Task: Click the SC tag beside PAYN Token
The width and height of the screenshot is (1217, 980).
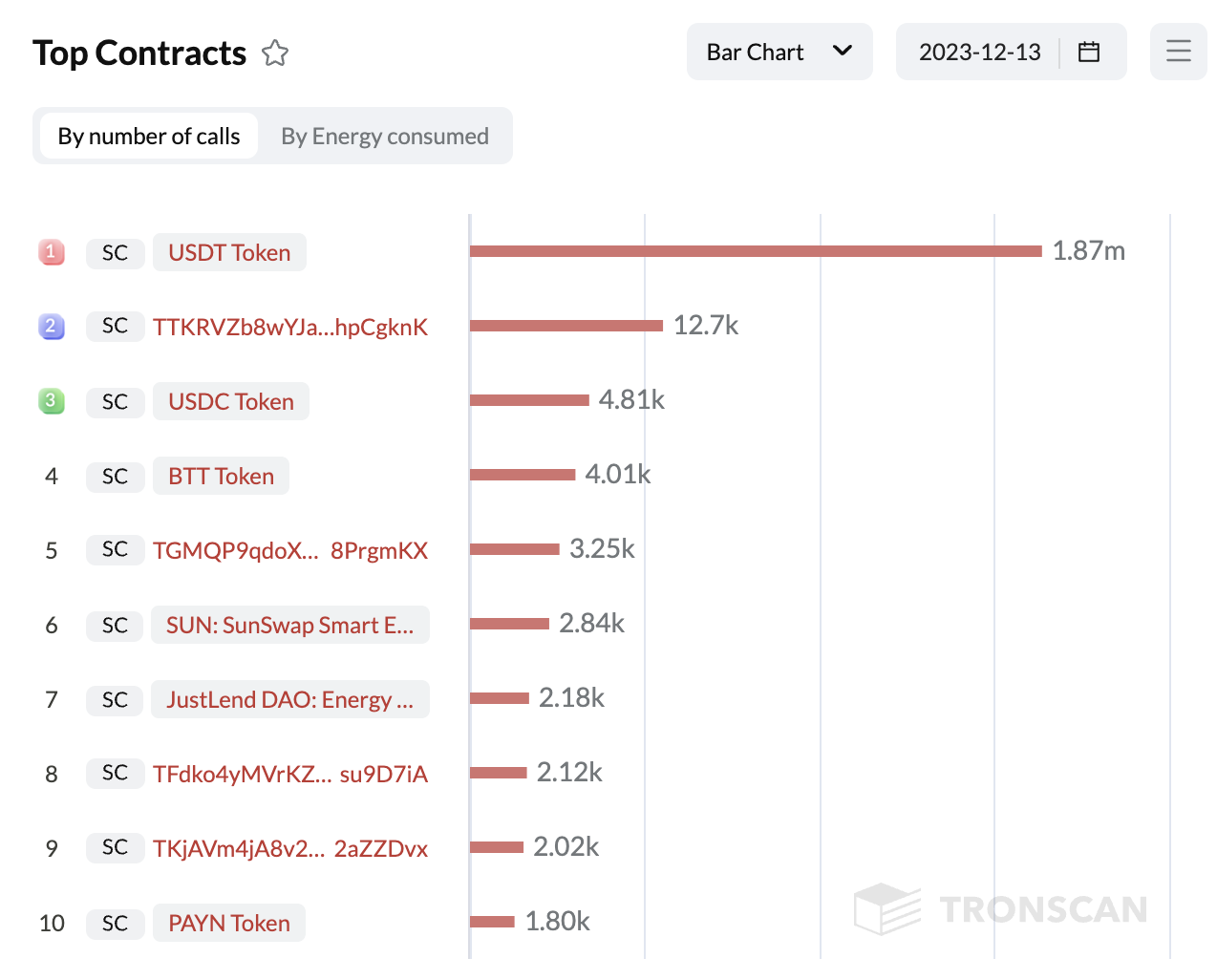Action: click(x=115, y=924)
